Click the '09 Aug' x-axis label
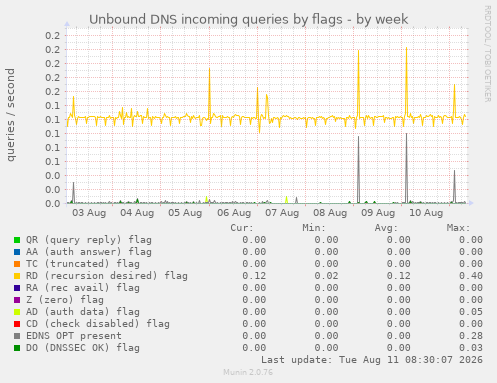 pyautogui.click(x=378, y=213)
